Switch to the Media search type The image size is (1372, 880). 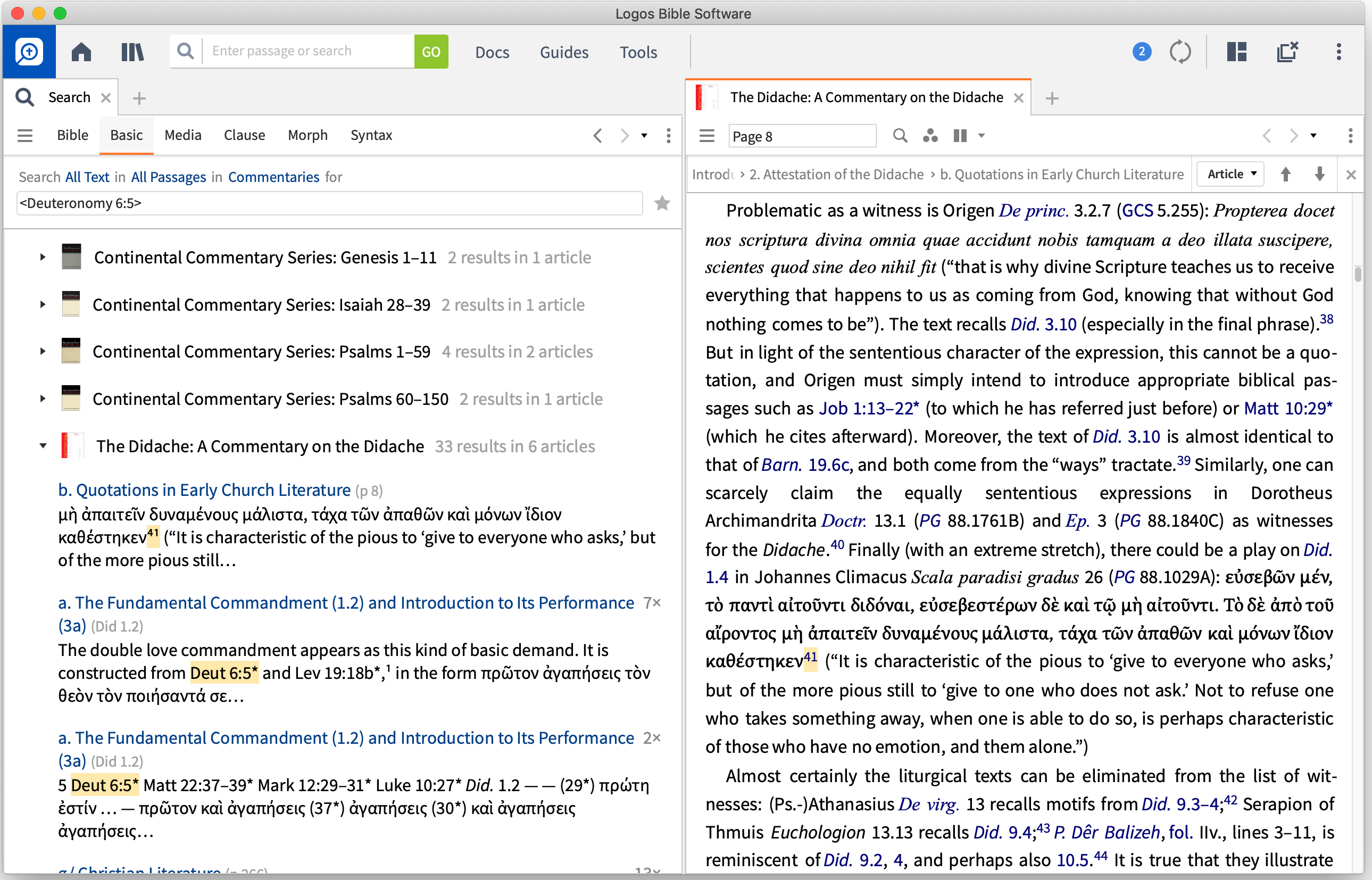tap(183, 136)
